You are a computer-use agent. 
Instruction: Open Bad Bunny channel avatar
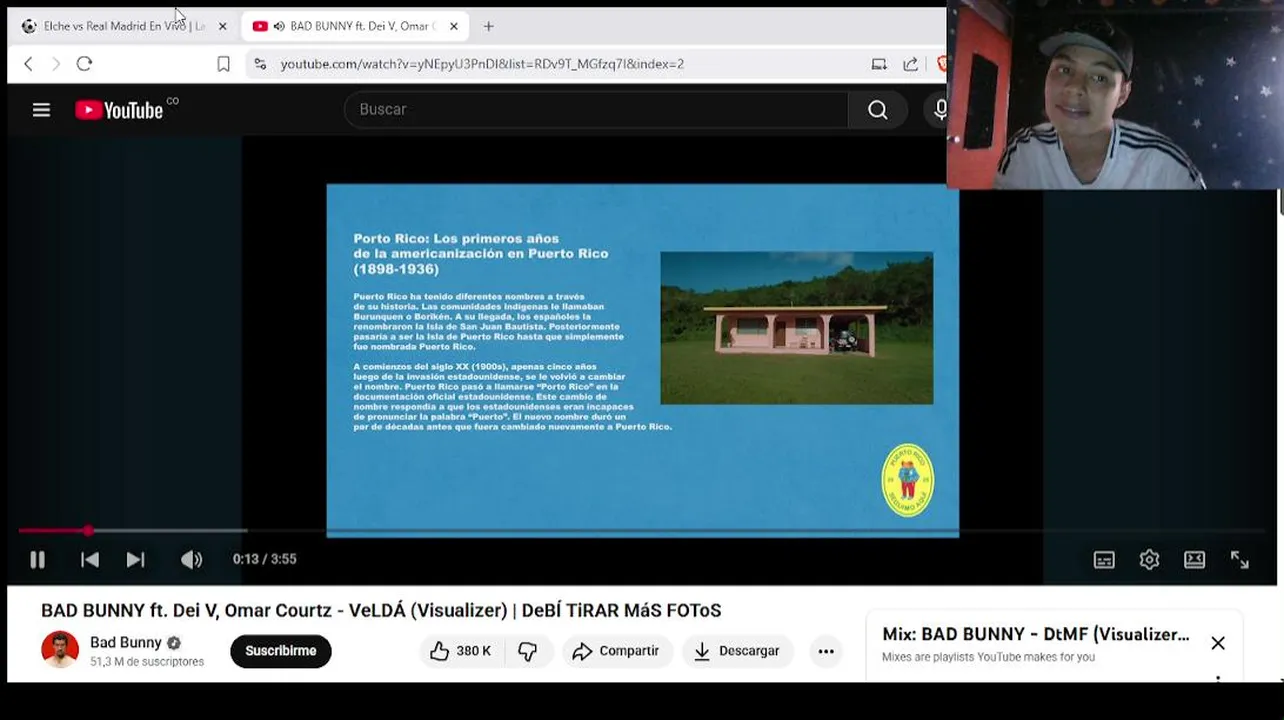pyautogui.click(x=60, y=650)
